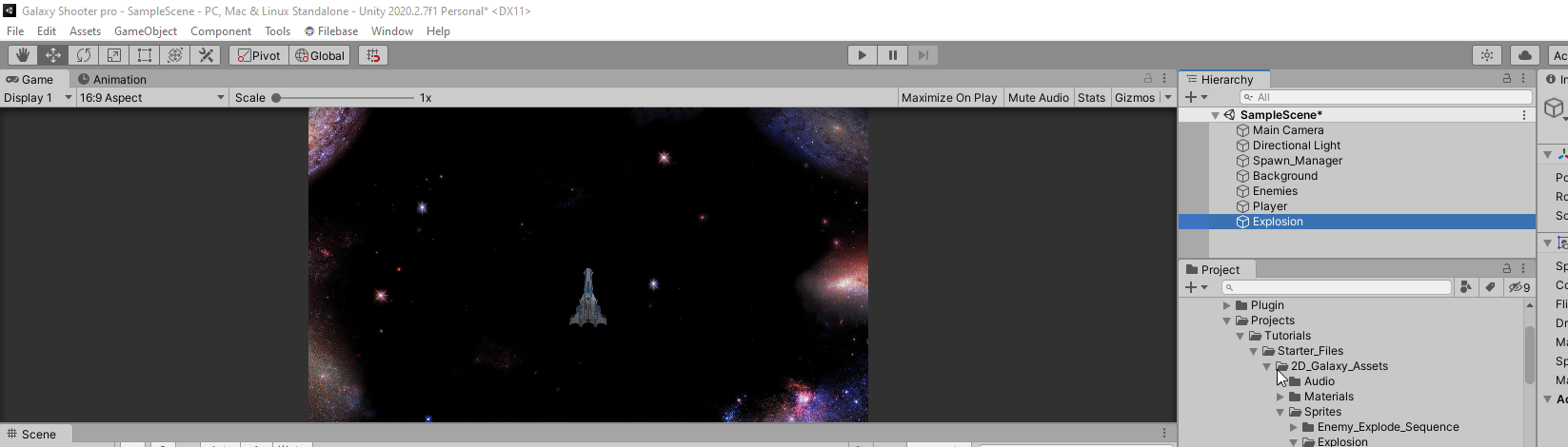The height and width of the screenshot is (447, 1568).
Task: Select the Rotate tool
Action: (x=84, y=55)
